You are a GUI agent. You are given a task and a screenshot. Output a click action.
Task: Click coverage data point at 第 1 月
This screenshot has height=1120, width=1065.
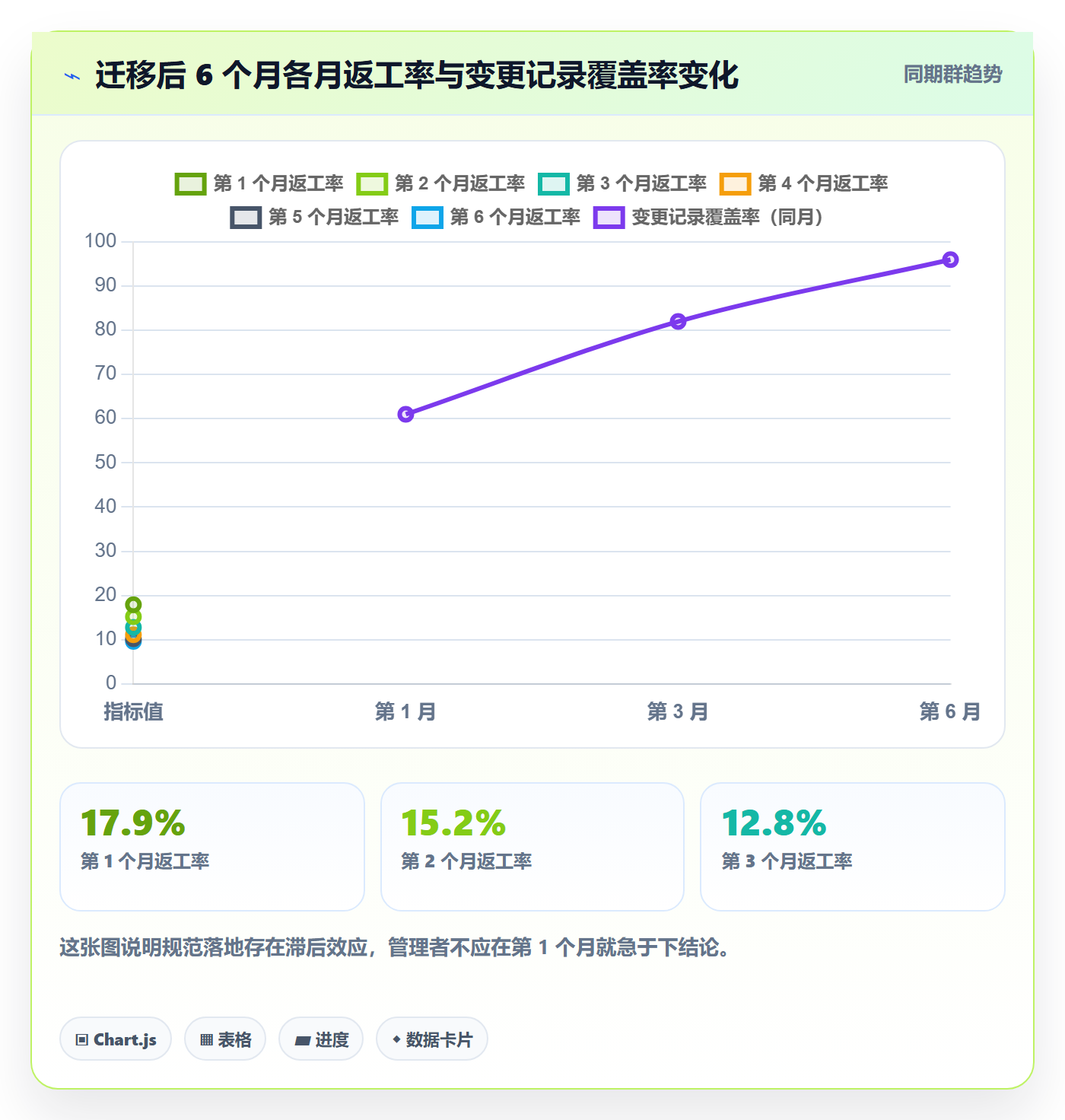(x=406, y=414)
